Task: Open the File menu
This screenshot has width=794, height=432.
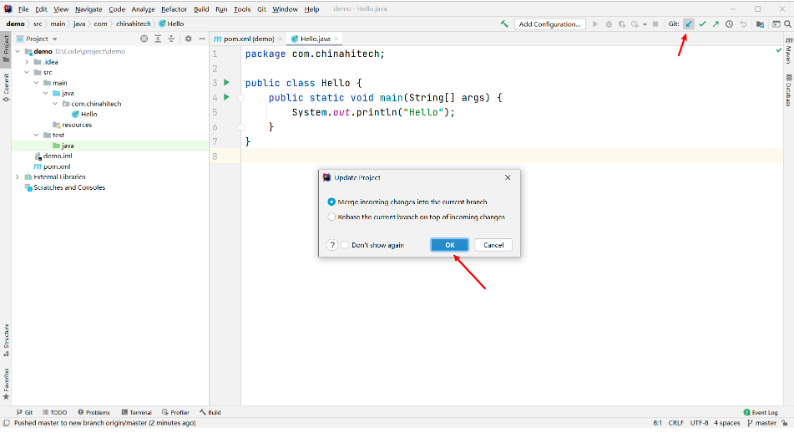Action: (x=23, y=9)
